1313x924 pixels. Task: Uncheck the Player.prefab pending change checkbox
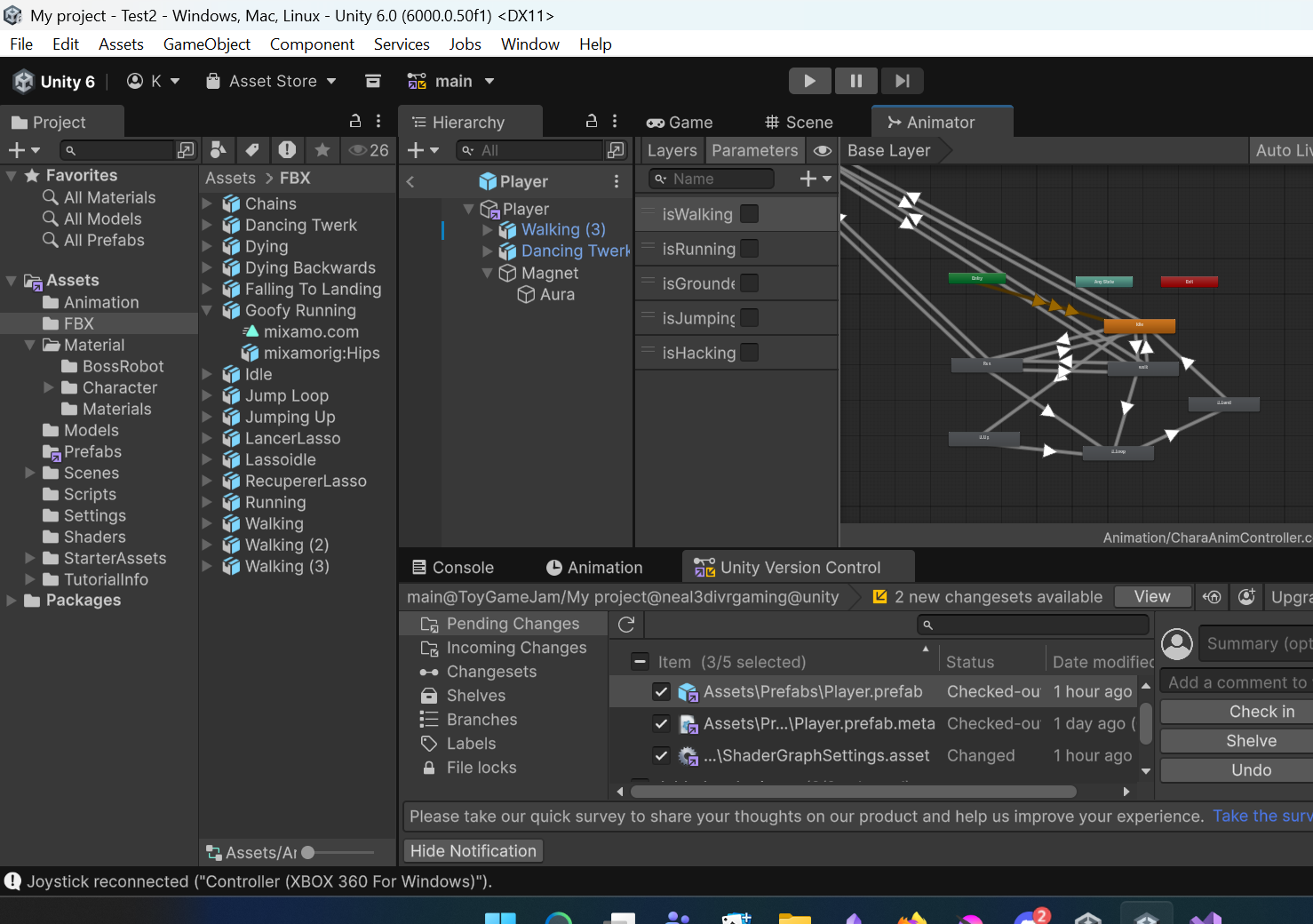(x=661, y=691)
